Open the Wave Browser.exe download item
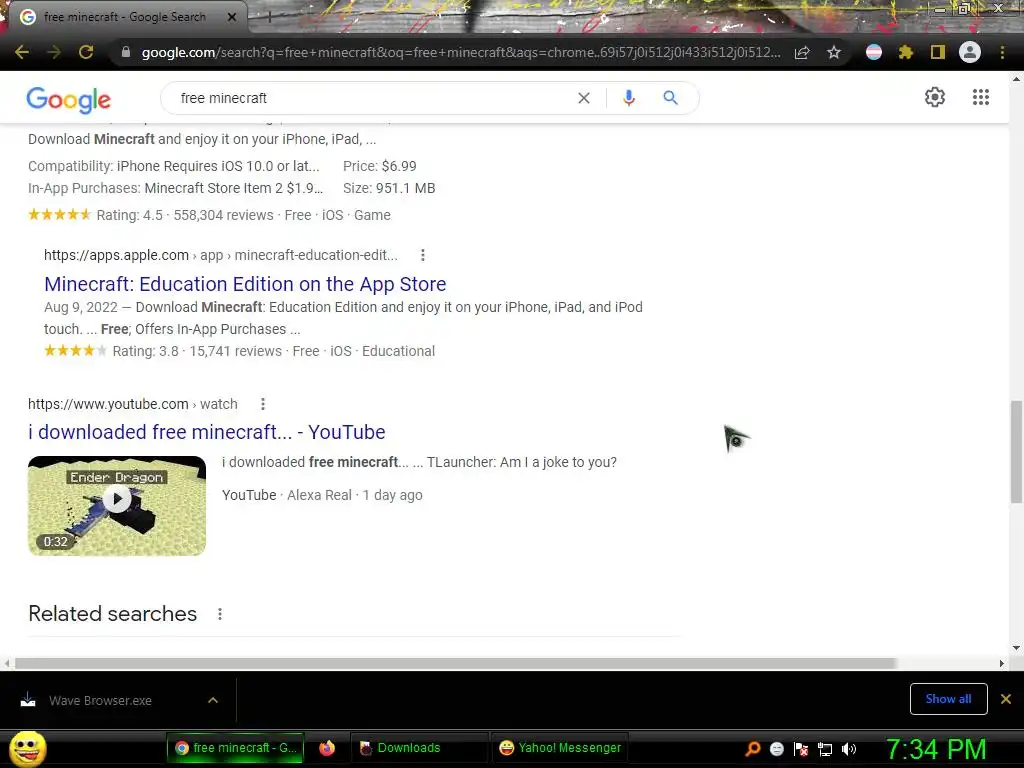Image resolution: width=1024 pixels, height=768 pixels. pyautogui.click(x=101, y=701)
